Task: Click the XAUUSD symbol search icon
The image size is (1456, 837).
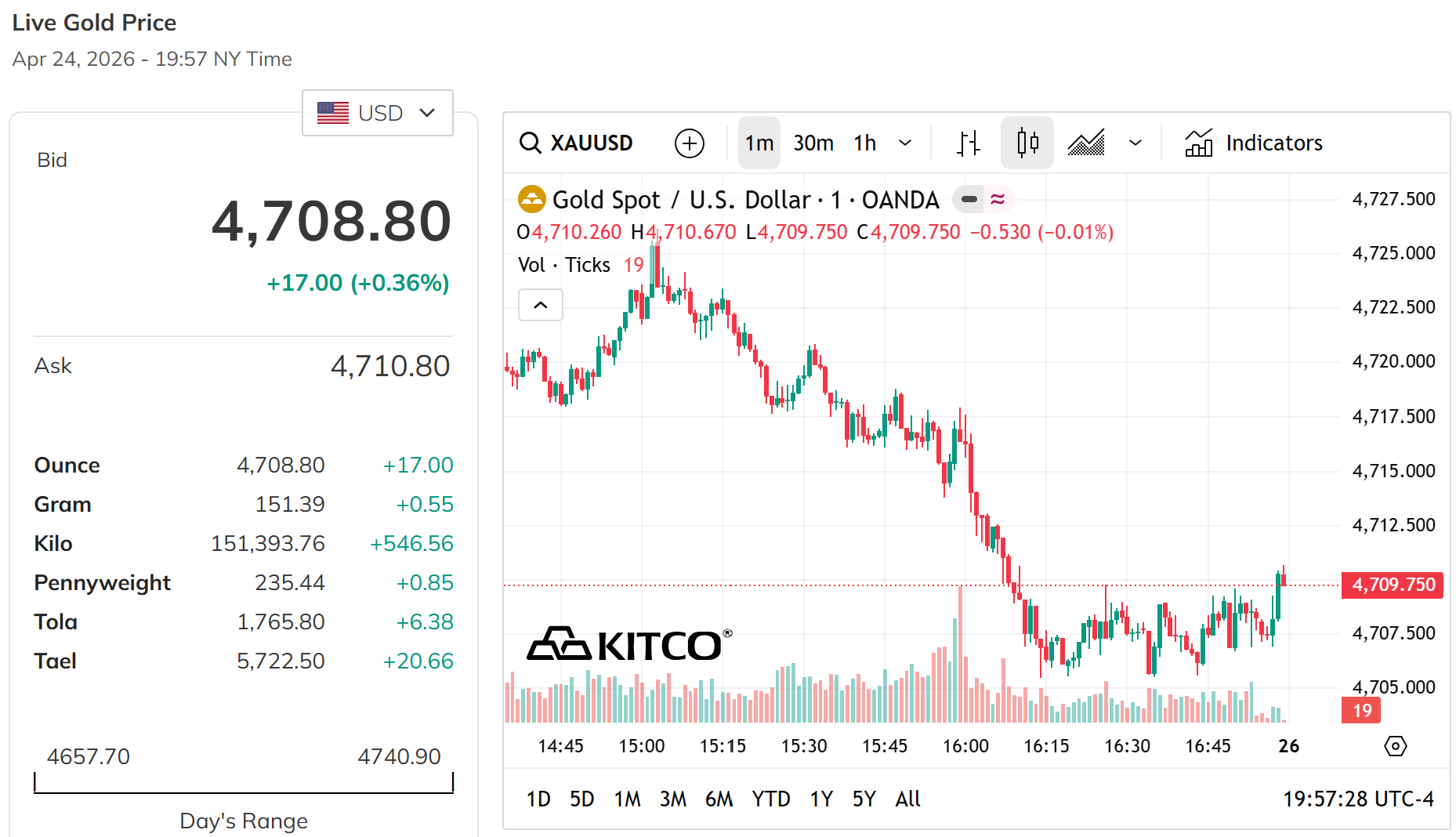Action: pos(531,143)
